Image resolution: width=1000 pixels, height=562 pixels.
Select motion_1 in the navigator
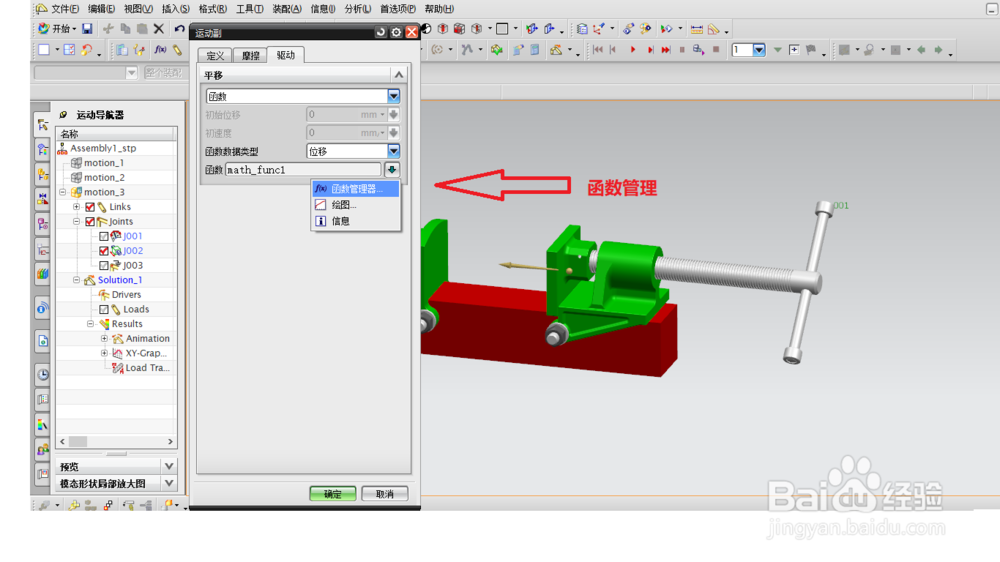coord(104,163)
